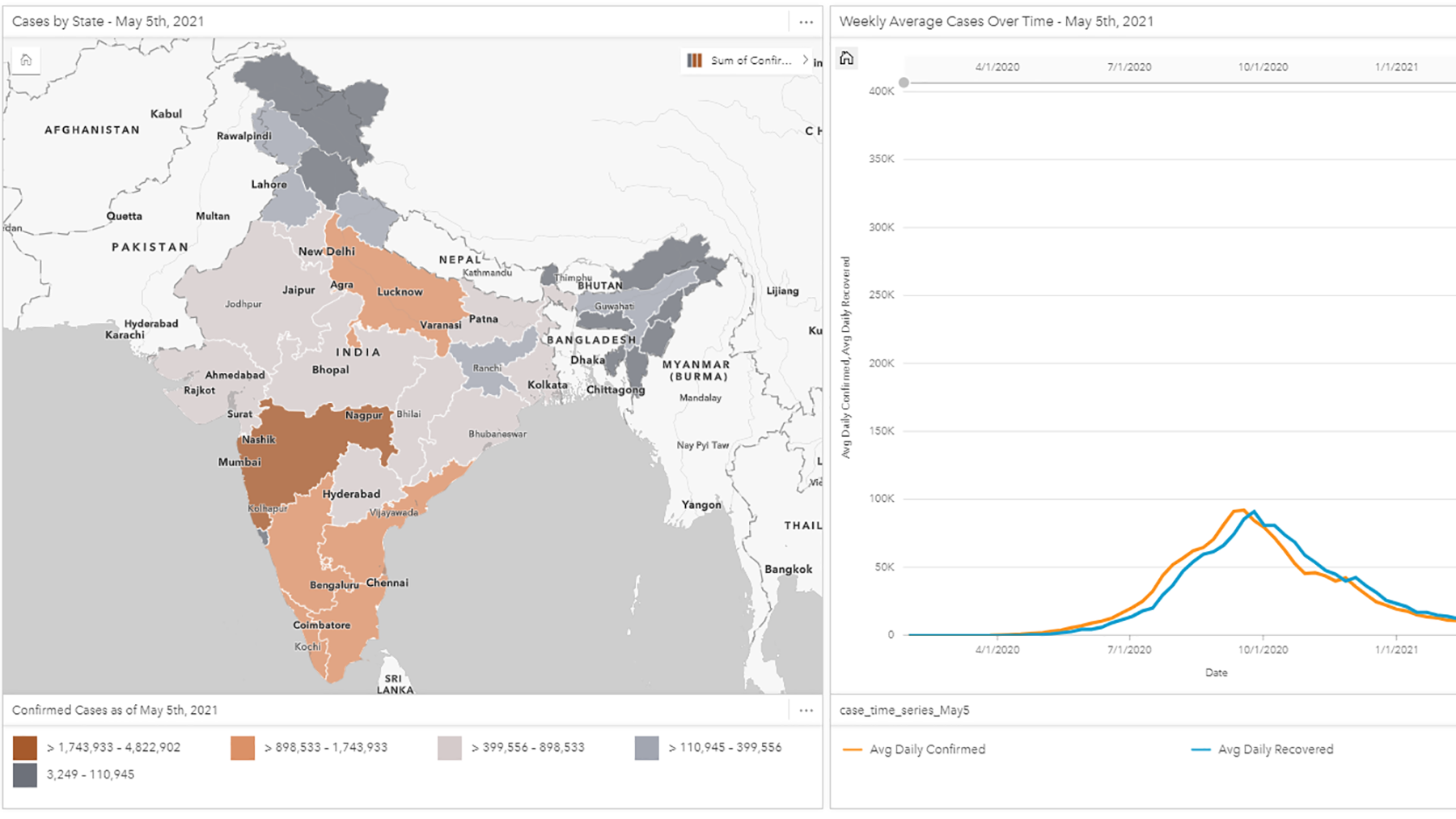Toggle the Avg Daily Confirmed series legend

pyautogui.click(x=927, y=749)
